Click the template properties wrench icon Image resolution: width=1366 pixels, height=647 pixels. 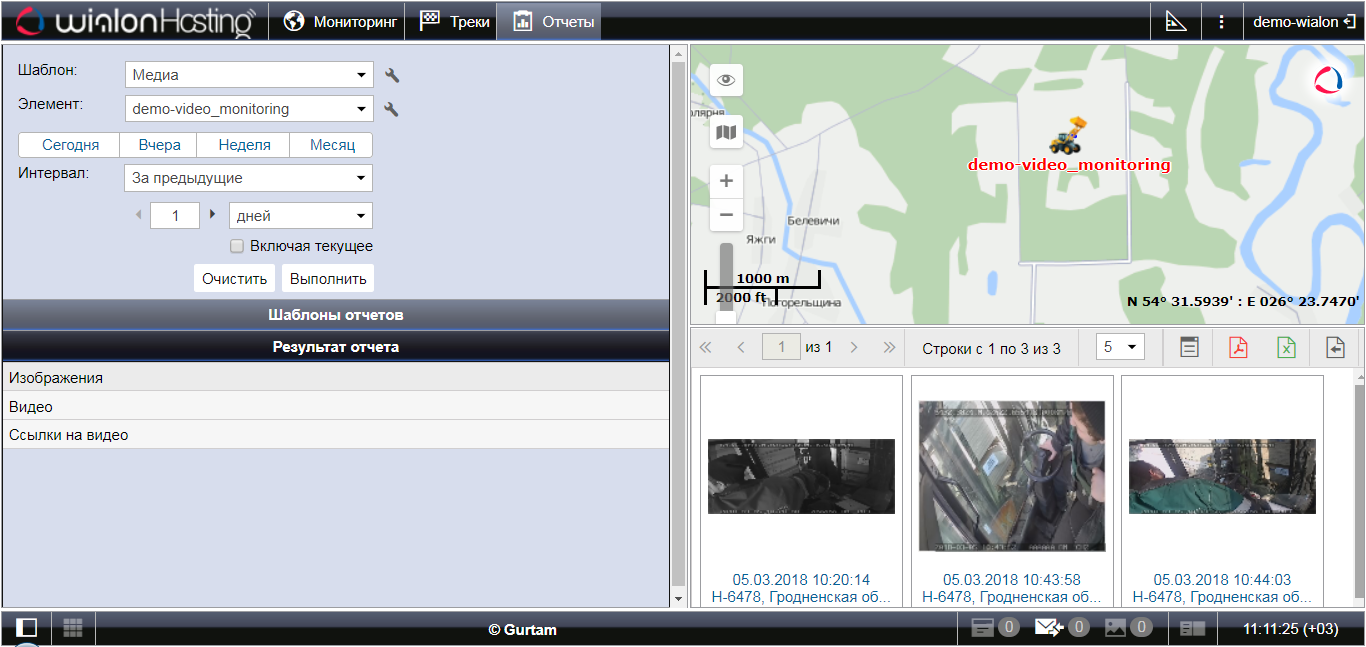pyautogui.click(x=392, y=75)
